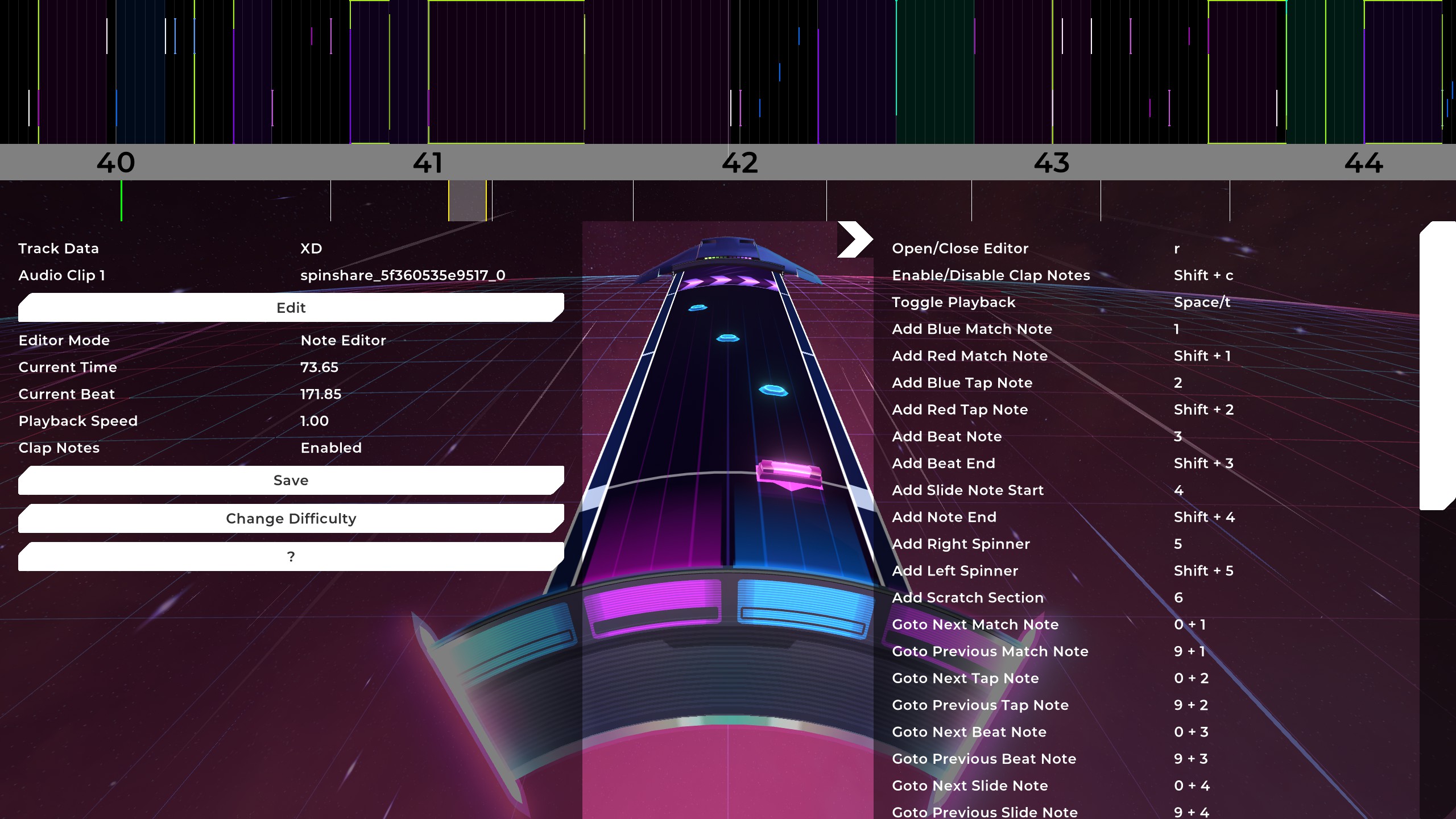
Task: Click the Playback Speed 1.00 value
Action: [315, 421]
